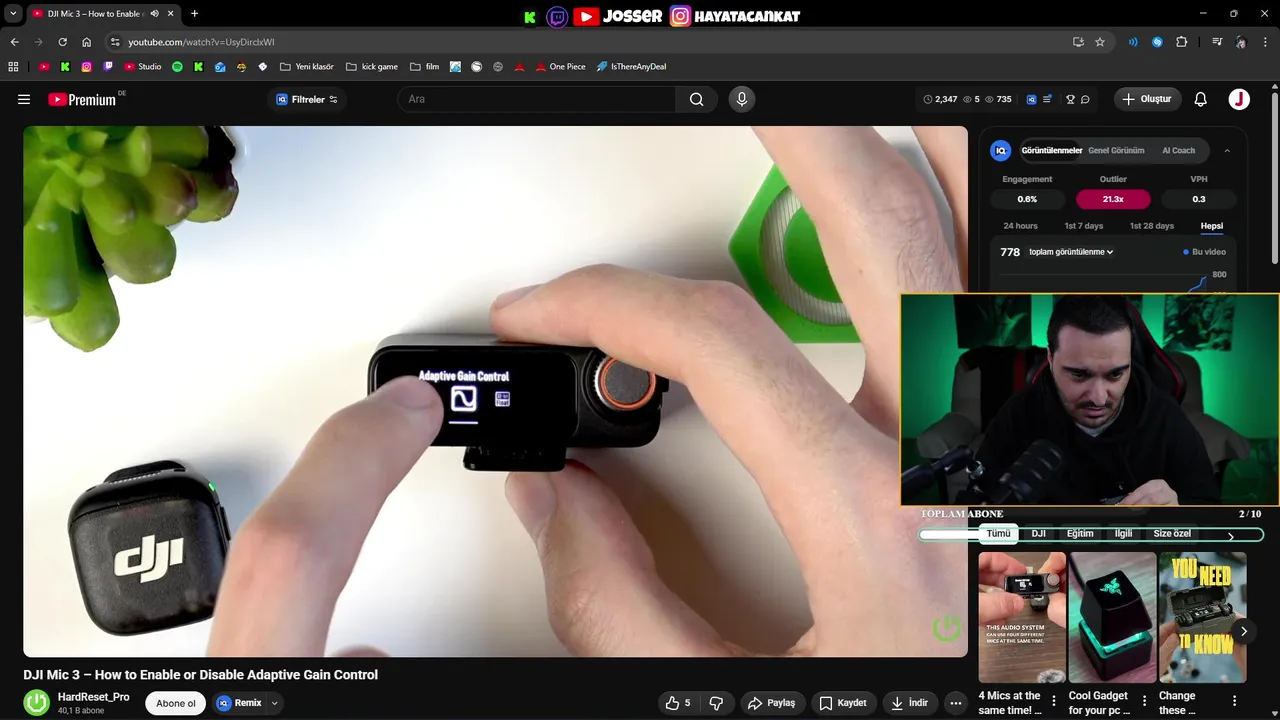Open the Chrome three-dot menu
The width and height of the screenshot is (1280, 720).
1266,42
